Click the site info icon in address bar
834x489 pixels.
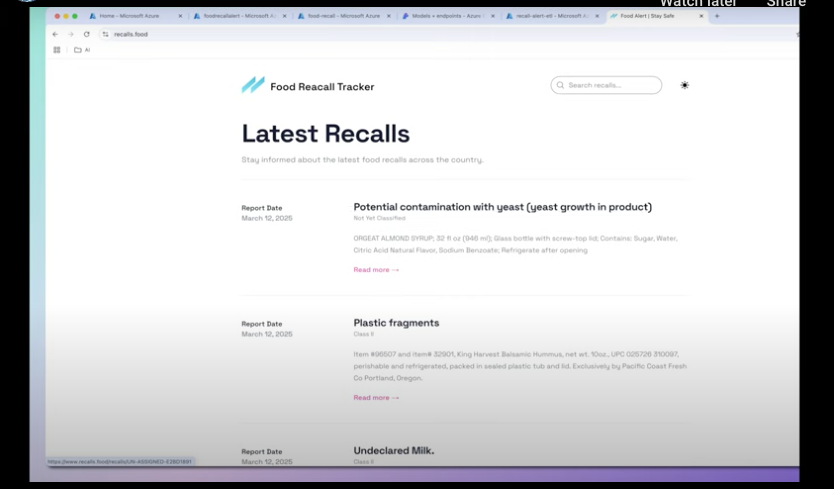tap(106, 34)
